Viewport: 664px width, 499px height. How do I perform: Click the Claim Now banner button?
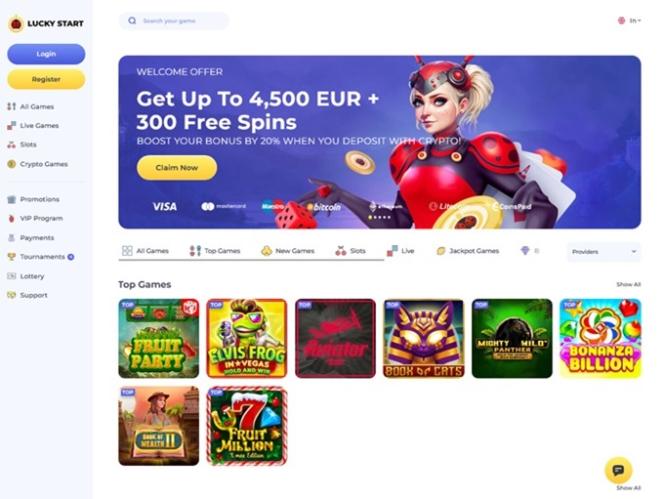point(177,168)
